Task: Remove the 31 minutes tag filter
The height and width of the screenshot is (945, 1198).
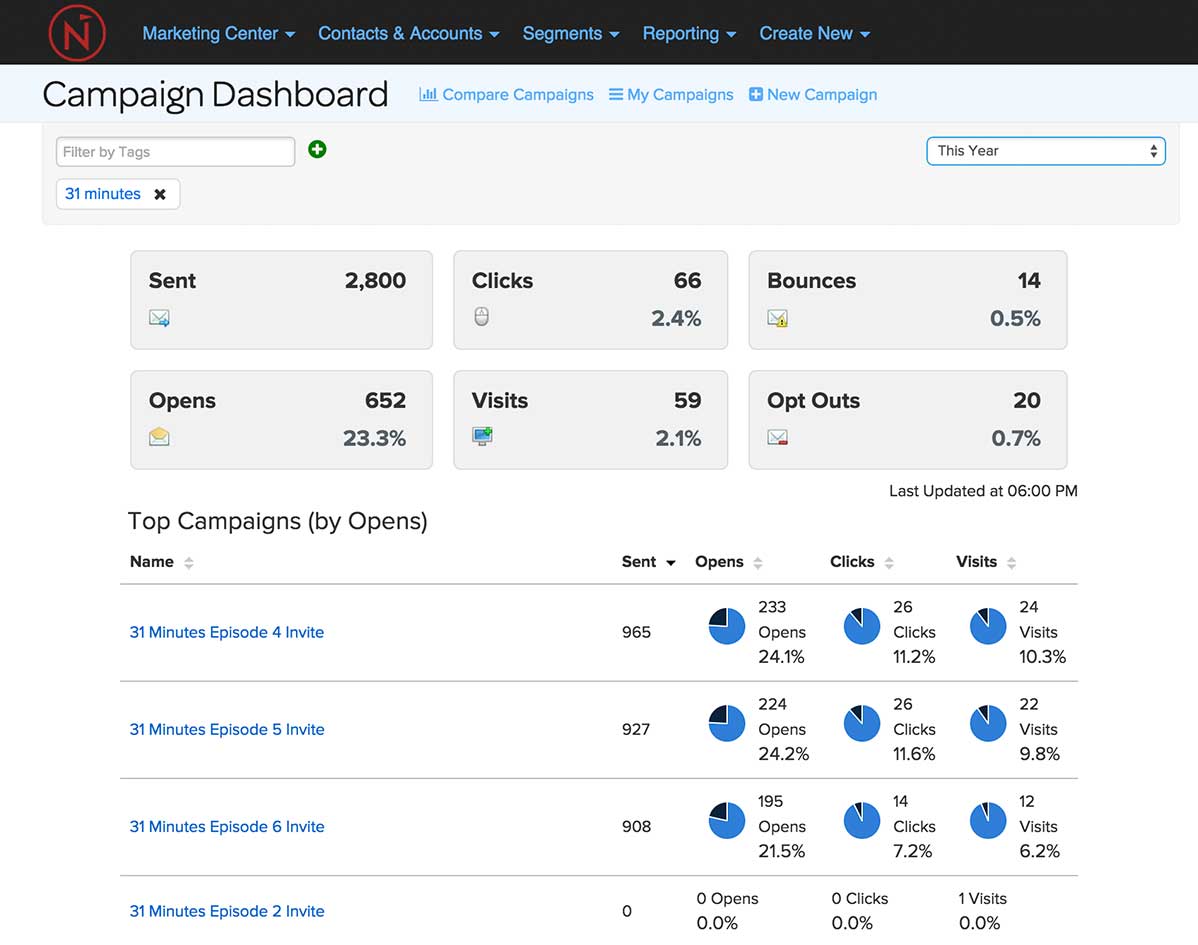Action: [160, 194]
